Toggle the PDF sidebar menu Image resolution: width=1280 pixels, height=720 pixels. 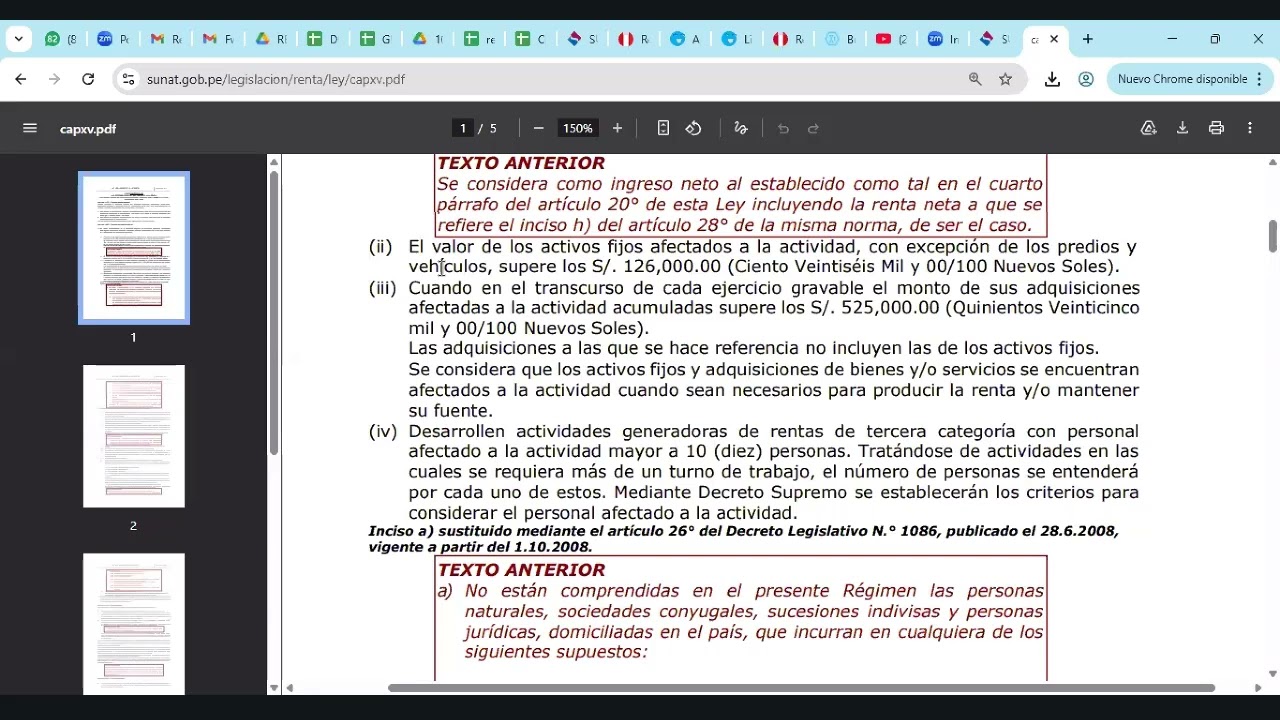click(30, 128)
